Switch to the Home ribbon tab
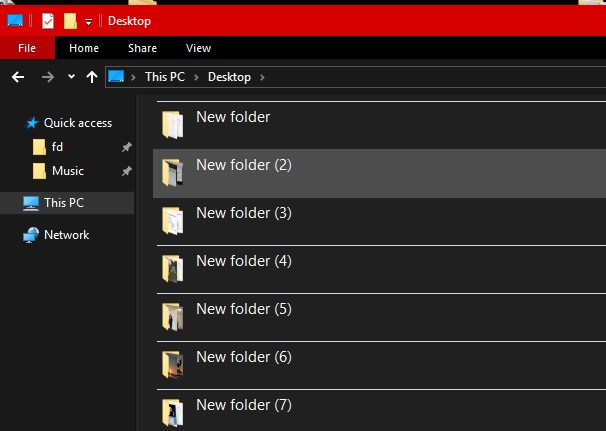 point(84,48)
